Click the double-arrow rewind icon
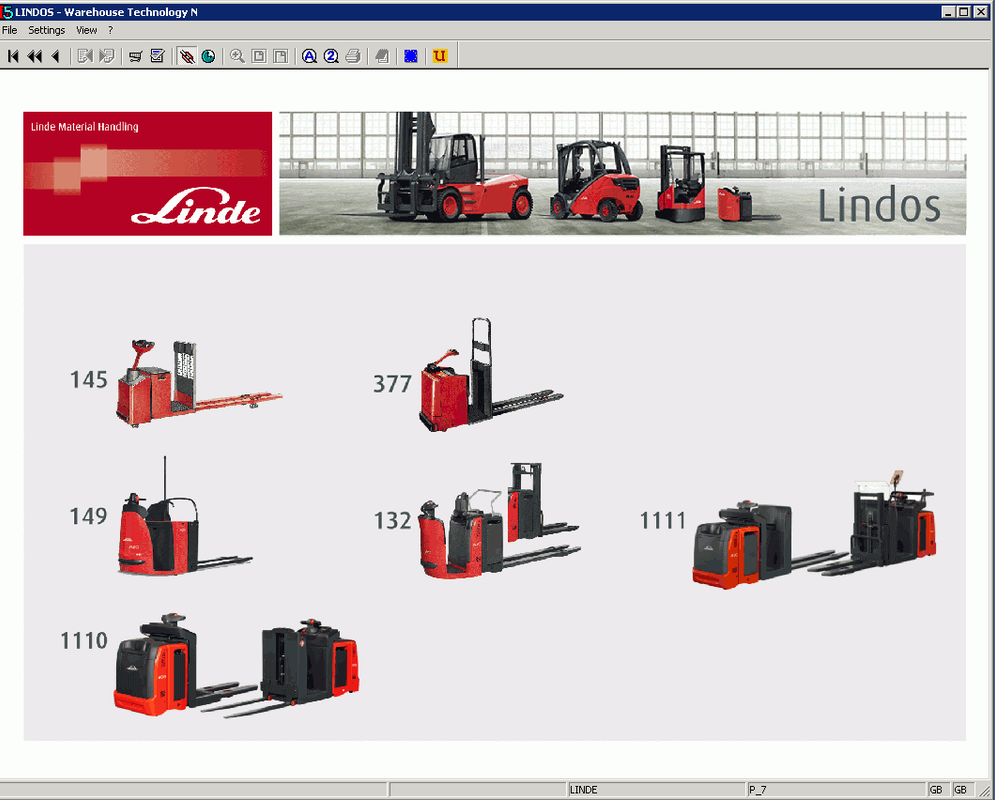 click(34, 56)
